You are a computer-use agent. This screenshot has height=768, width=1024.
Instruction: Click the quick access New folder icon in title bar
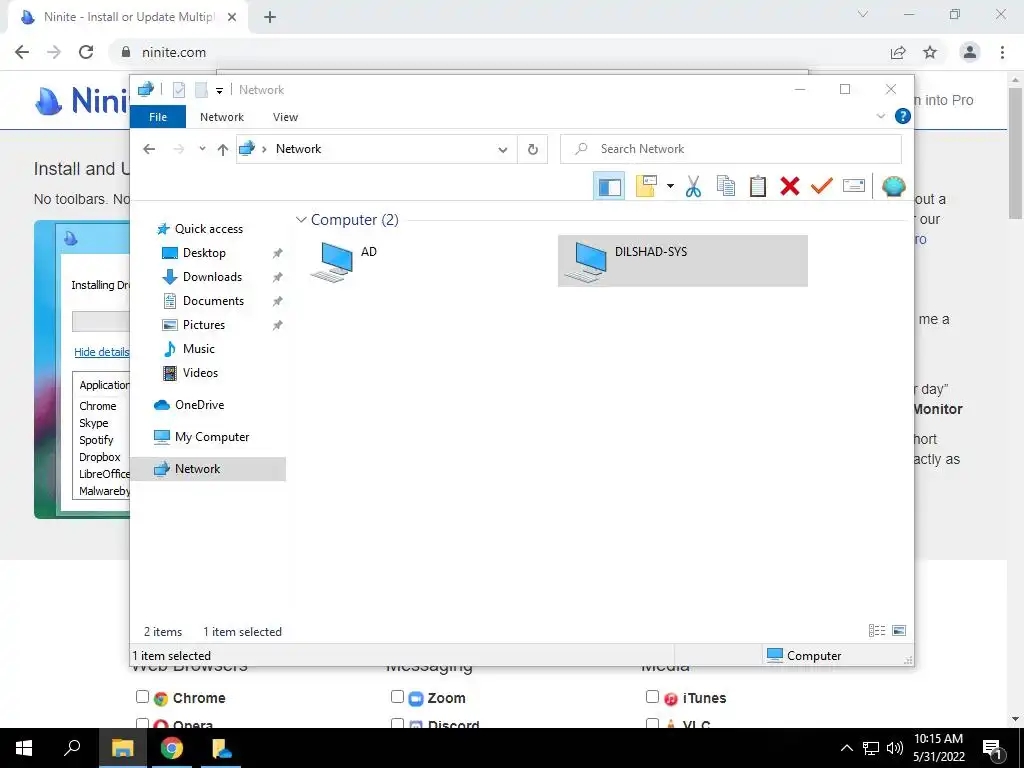pyautogui.click(x=201, y=89)
